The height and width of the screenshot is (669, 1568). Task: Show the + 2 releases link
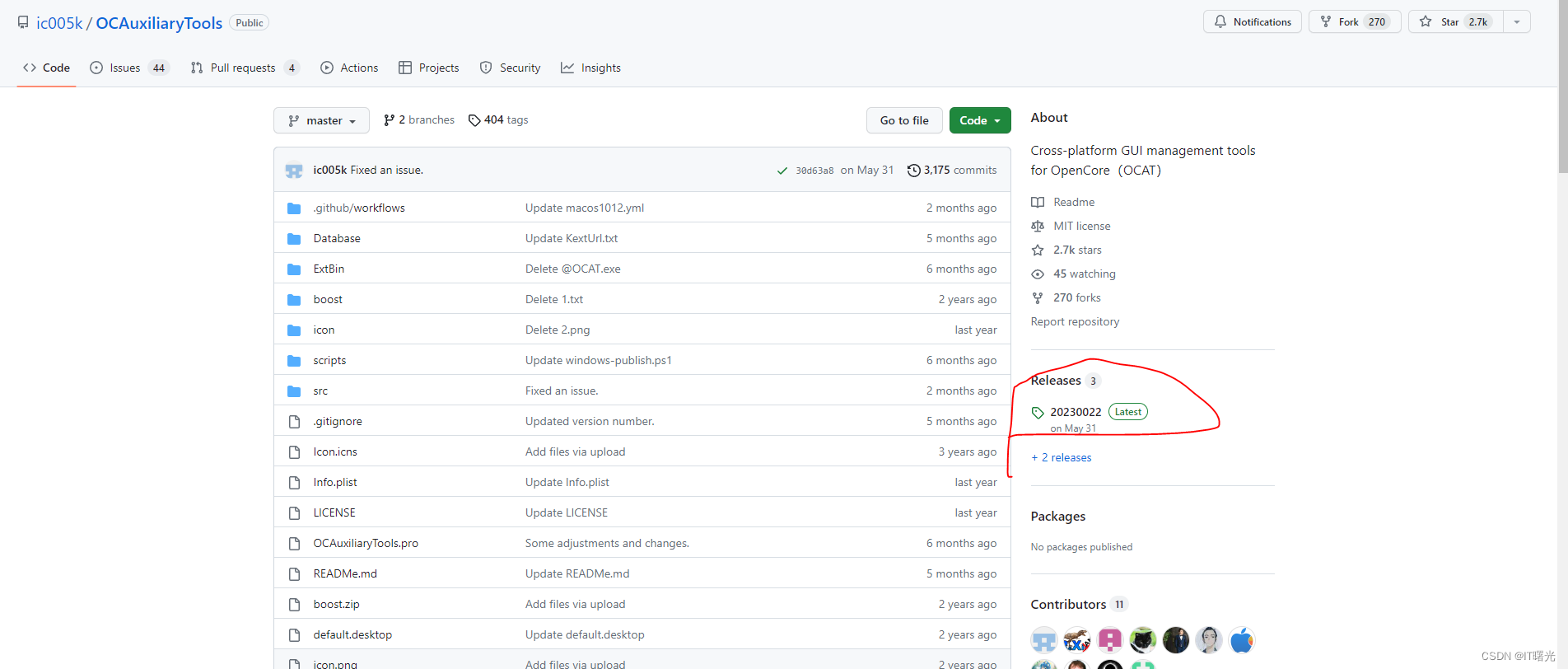pos(1062,457)
